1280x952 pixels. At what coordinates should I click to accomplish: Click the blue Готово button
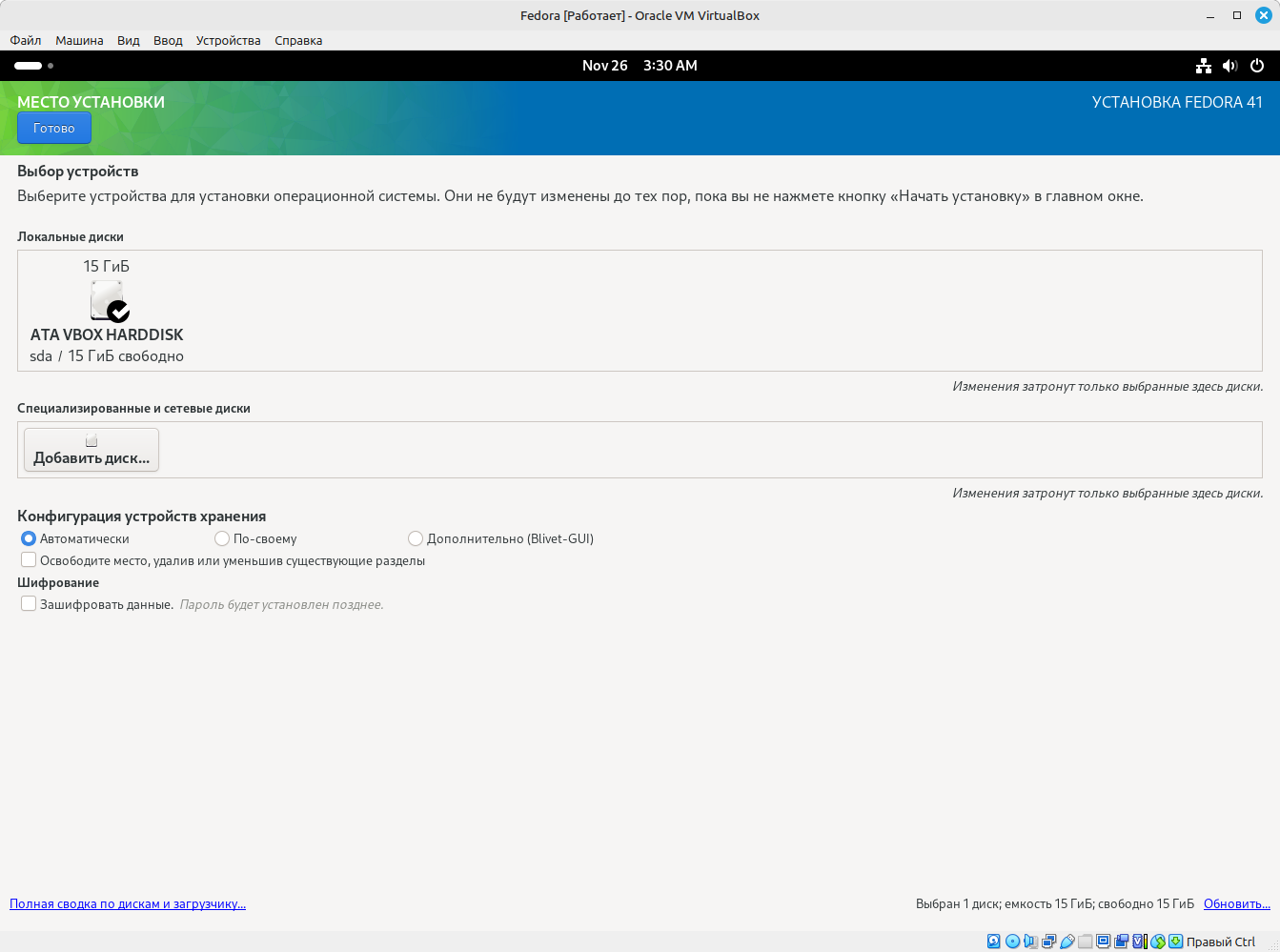pos(54,129)
